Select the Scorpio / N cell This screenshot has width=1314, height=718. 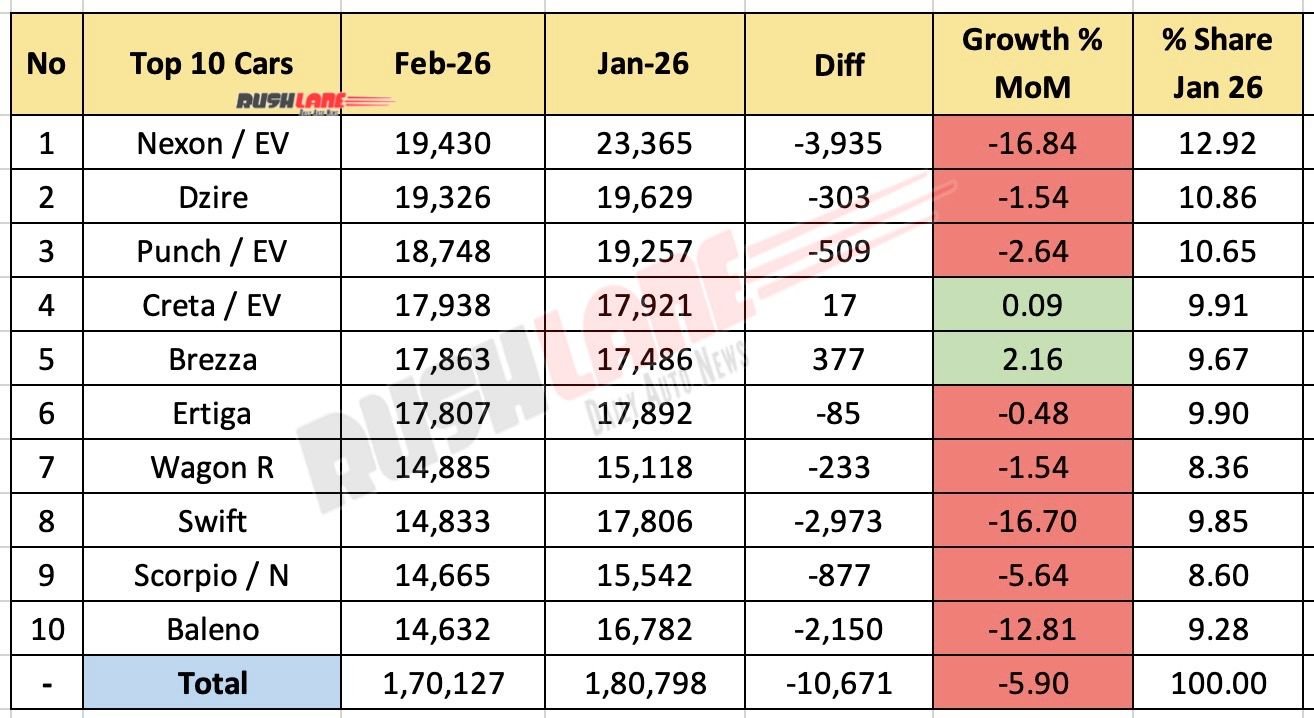212,575
